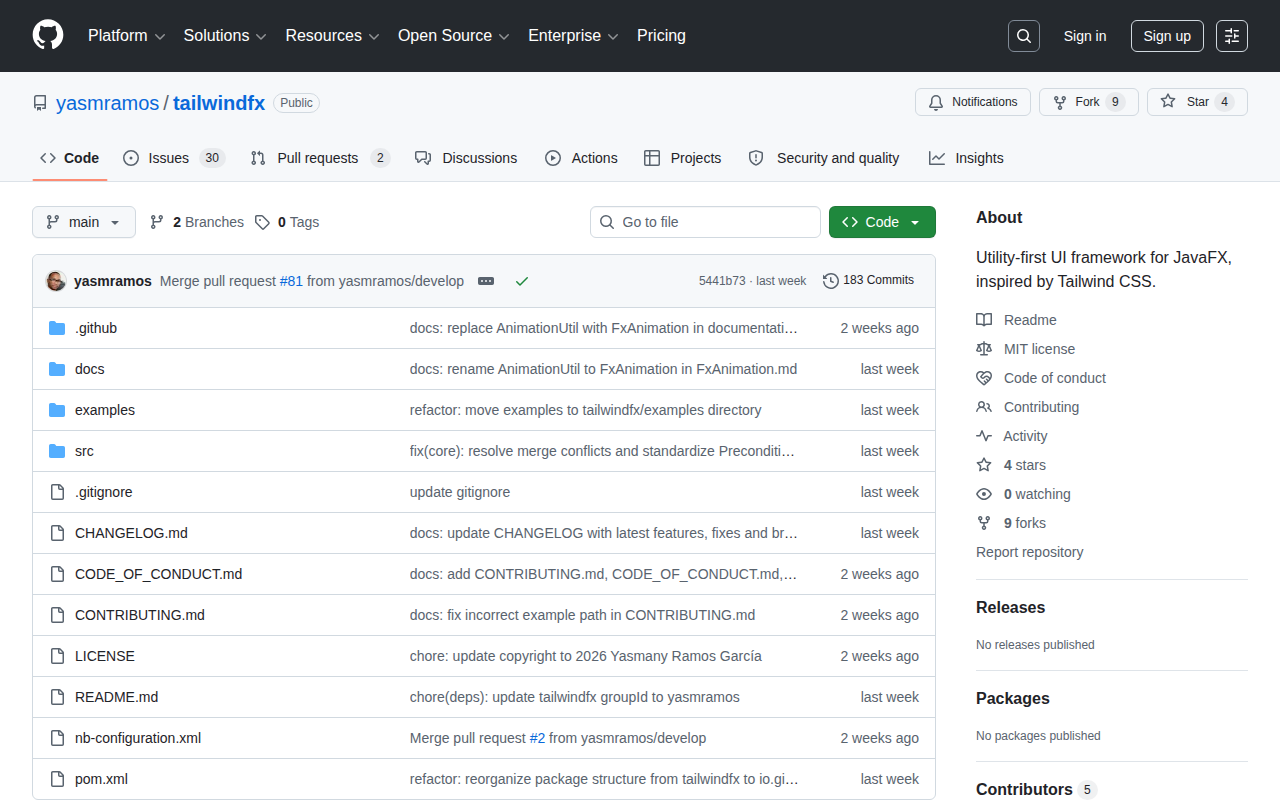Click the heart icon beside Code of conduct

tap(984, 378)
